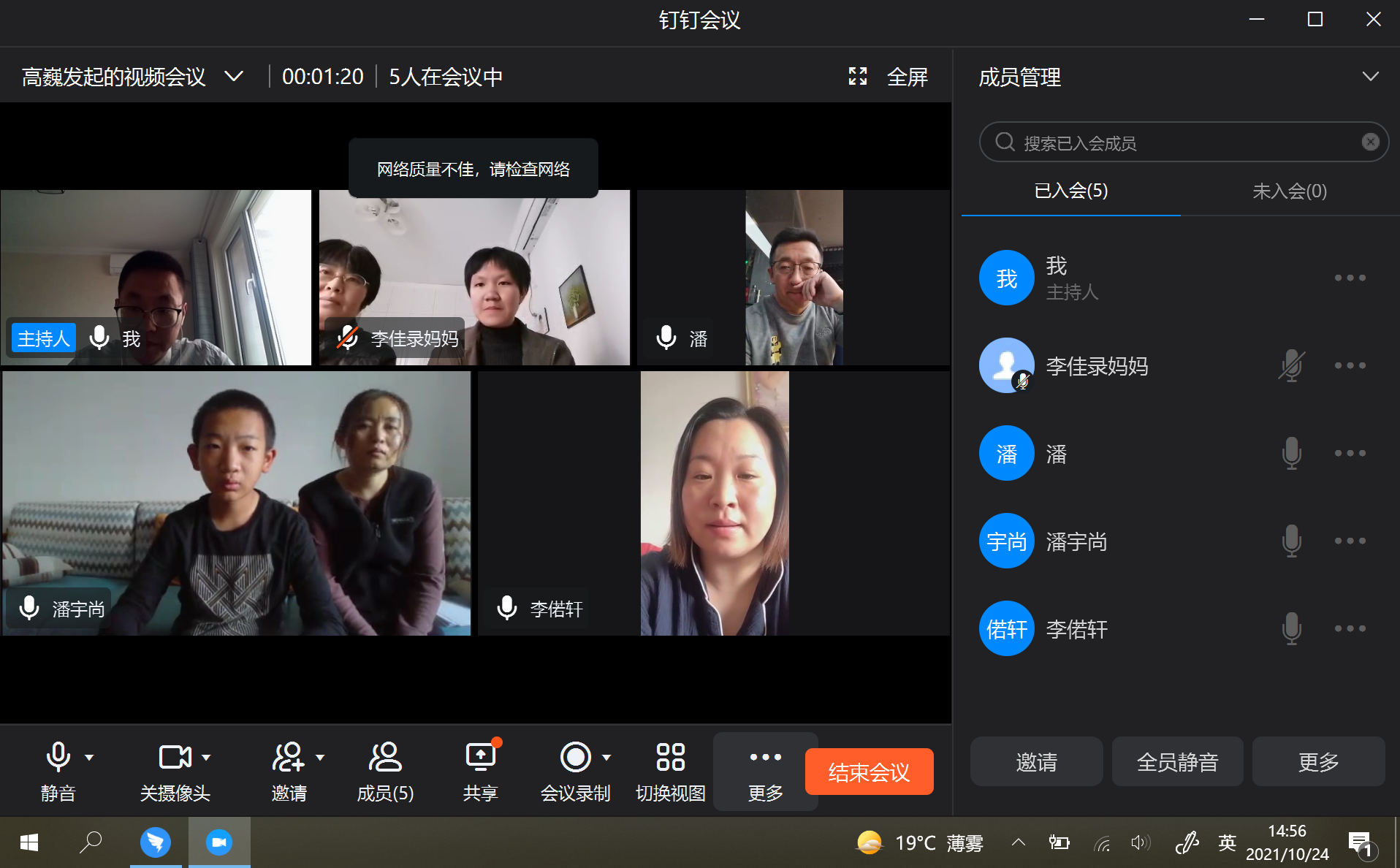The width and height of the screenshot is (1400, 868).
Task: Open options for 李佳录妈妈 in member list
Action: click(1350, 365)
